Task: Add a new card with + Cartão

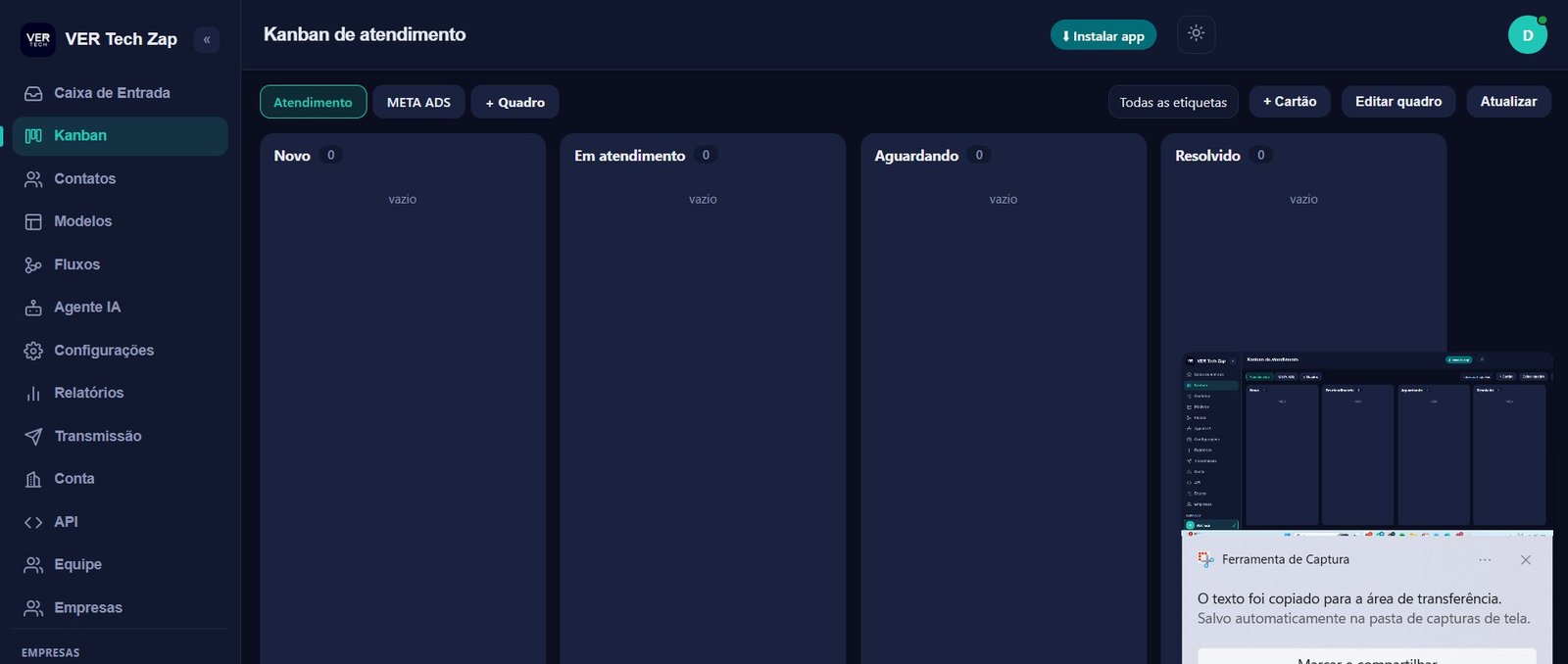Action: click(1290, 101)
